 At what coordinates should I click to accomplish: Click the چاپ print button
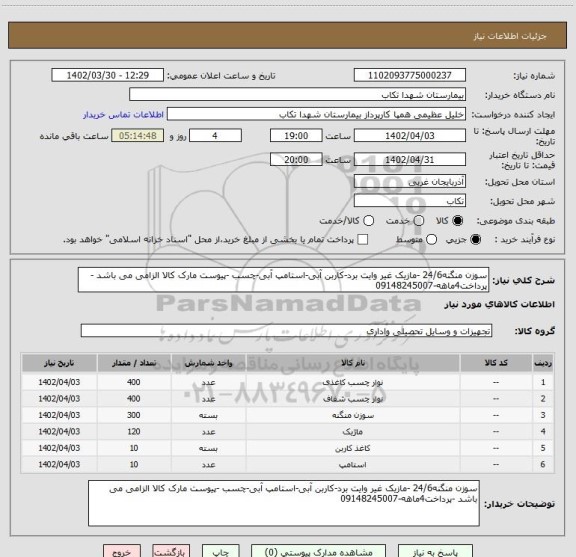pos(220,552)
